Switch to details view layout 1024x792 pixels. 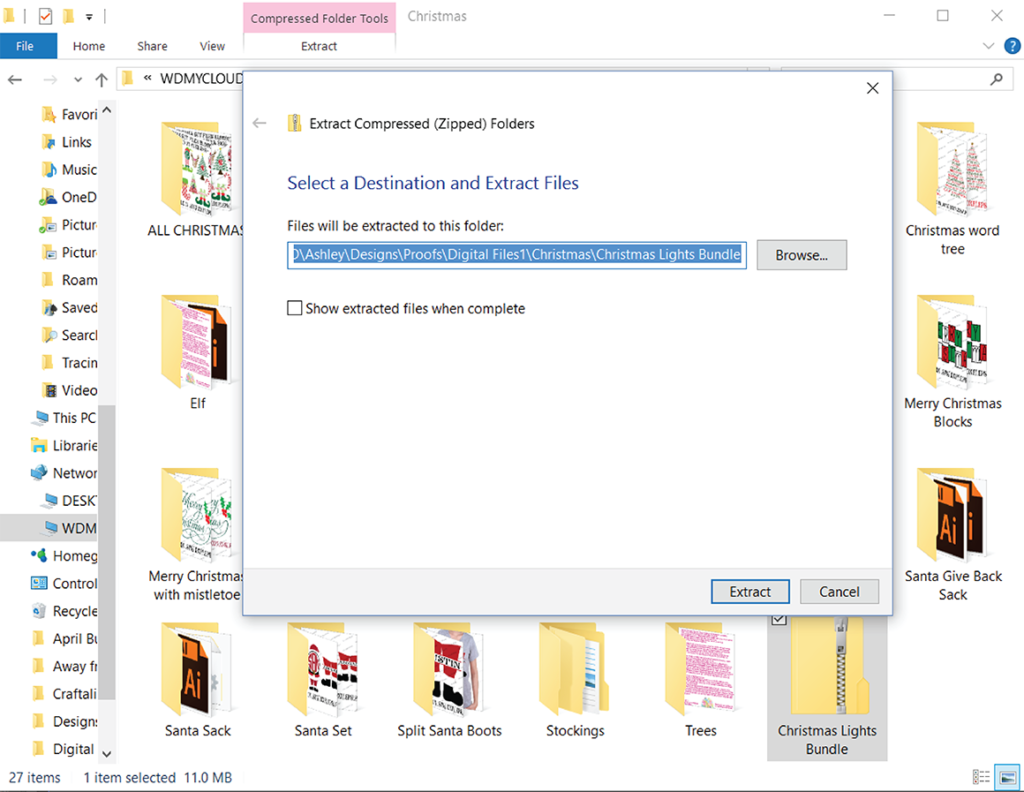pyautogui.click(x=981, y=777)
